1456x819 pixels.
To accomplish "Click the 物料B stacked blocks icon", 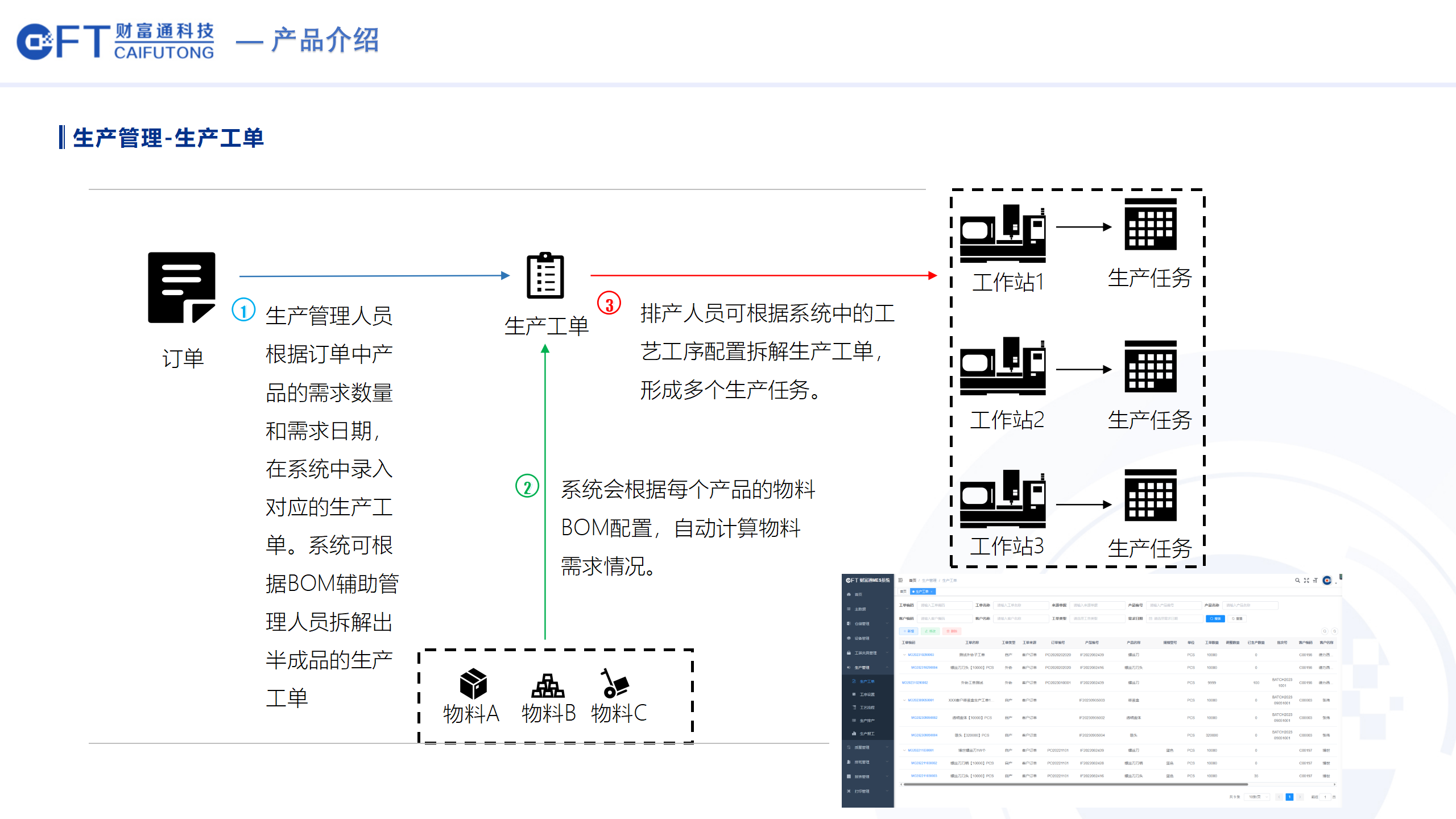I will click(548, 685).
